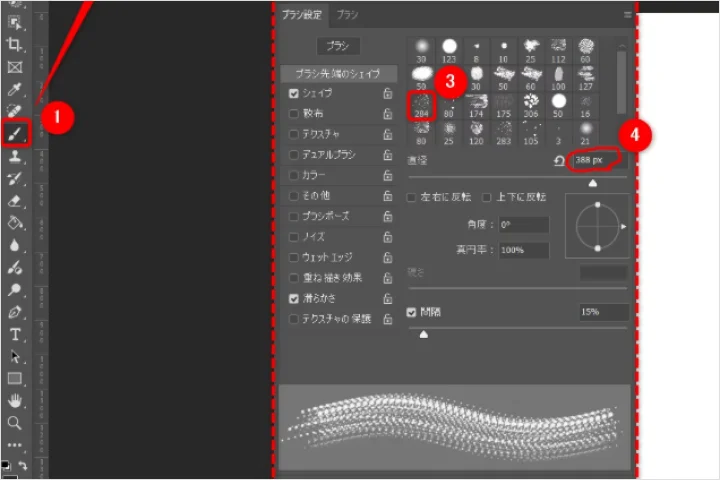Click the 間隔 15% value field

coord(603,312)
